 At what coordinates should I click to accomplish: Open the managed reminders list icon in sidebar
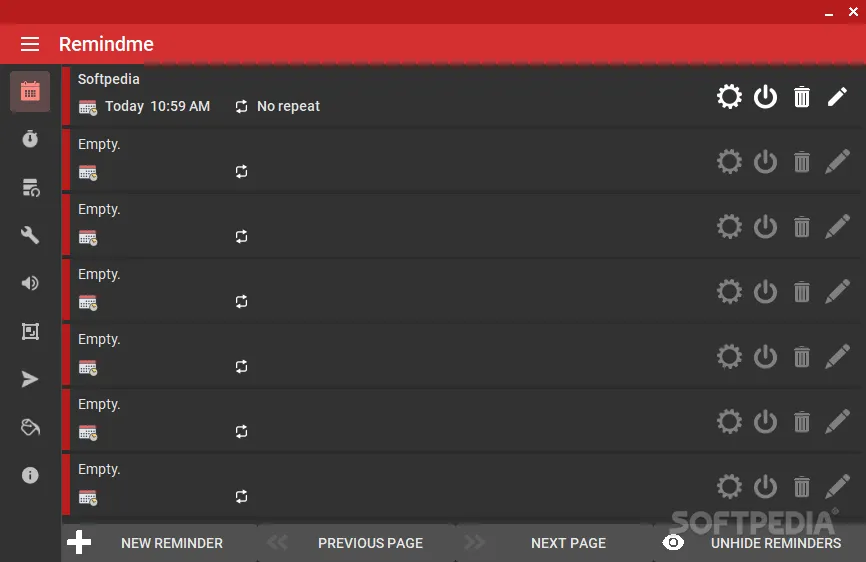pos(30,187)
